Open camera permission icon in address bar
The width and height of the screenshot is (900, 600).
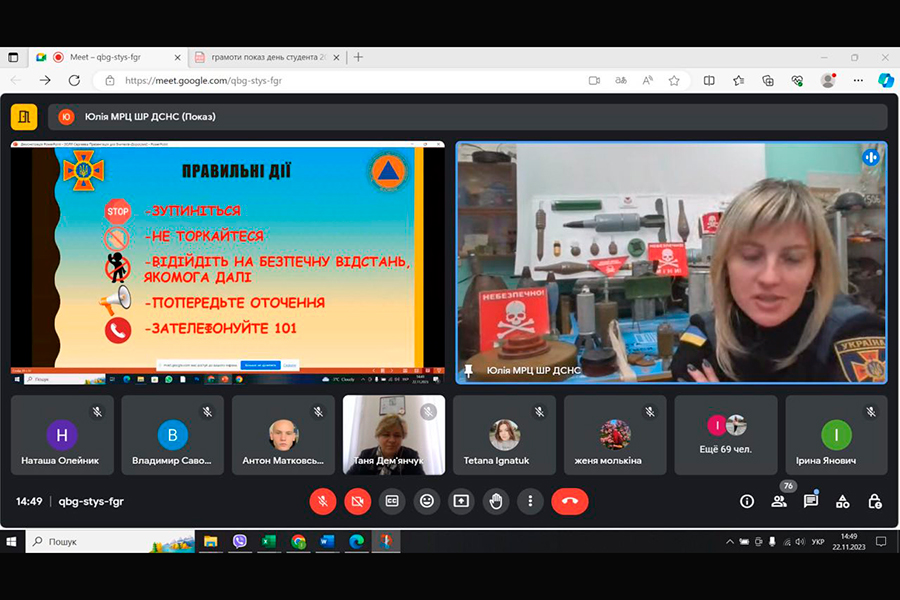pos(595,81)
